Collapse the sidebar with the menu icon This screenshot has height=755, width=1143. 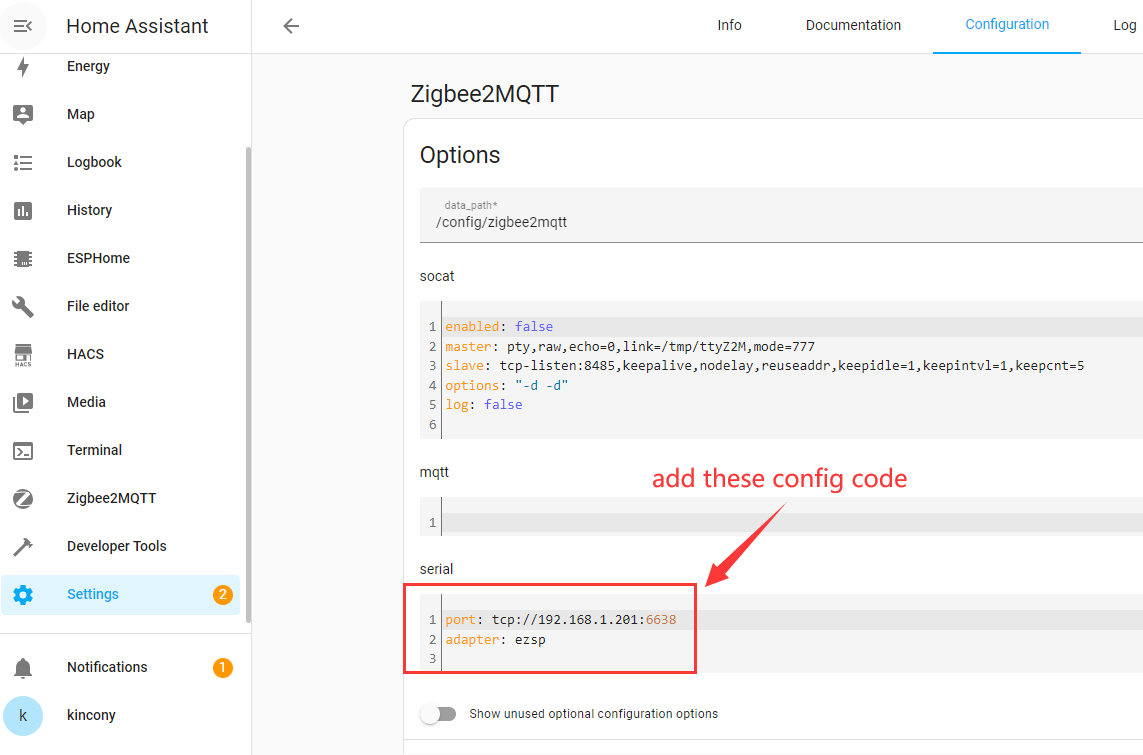(23, 27)
